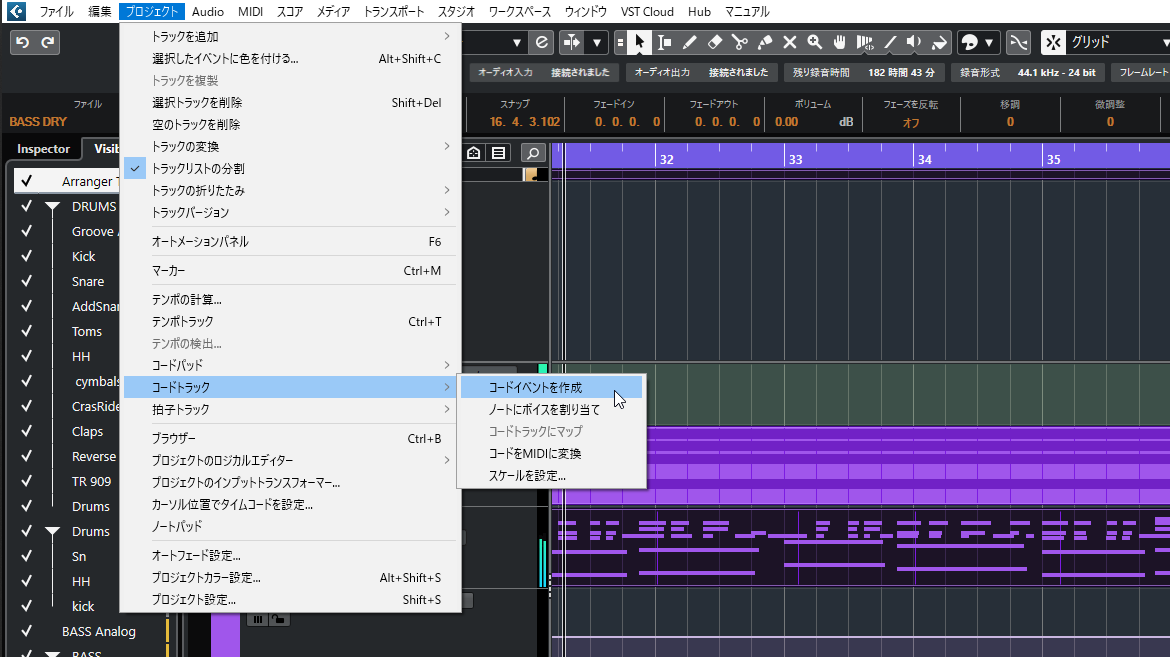Screen dimensions: 1170x657
Task: Select the Glue tool
Action: point(763,42)
